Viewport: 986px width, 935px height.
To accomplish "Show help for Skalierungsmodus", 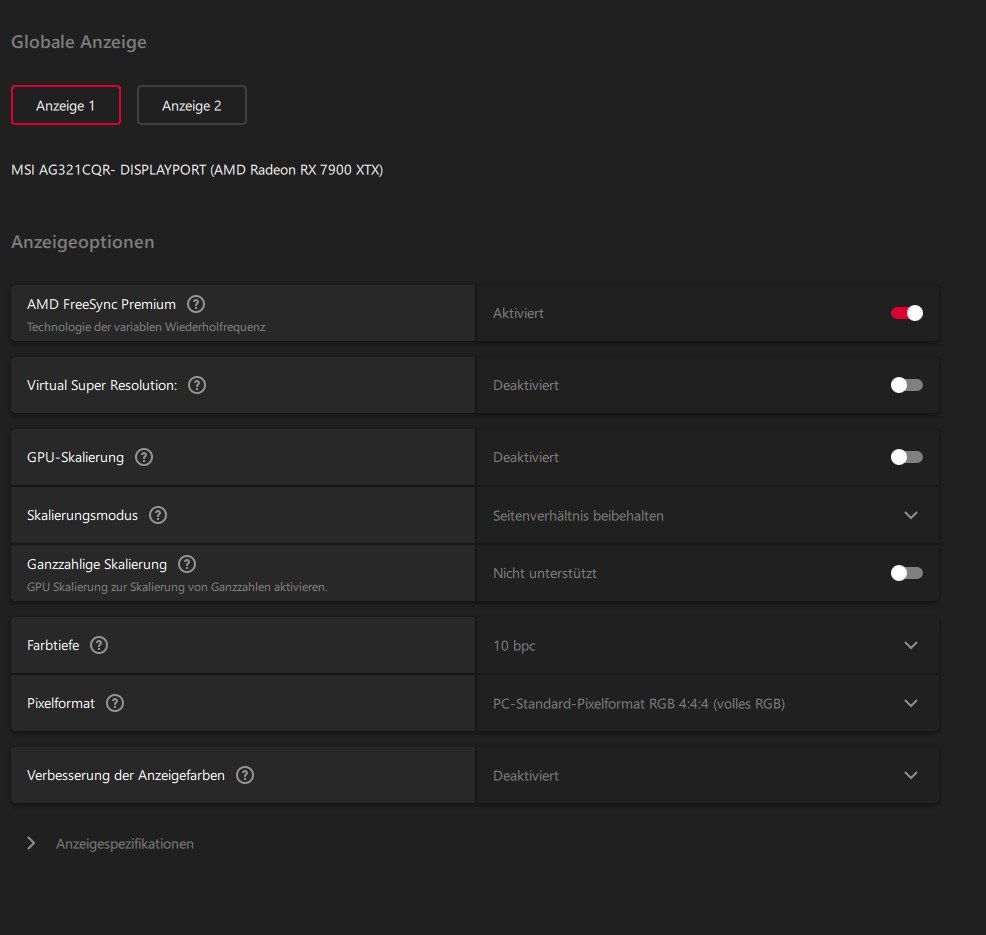I will [158, 516].
